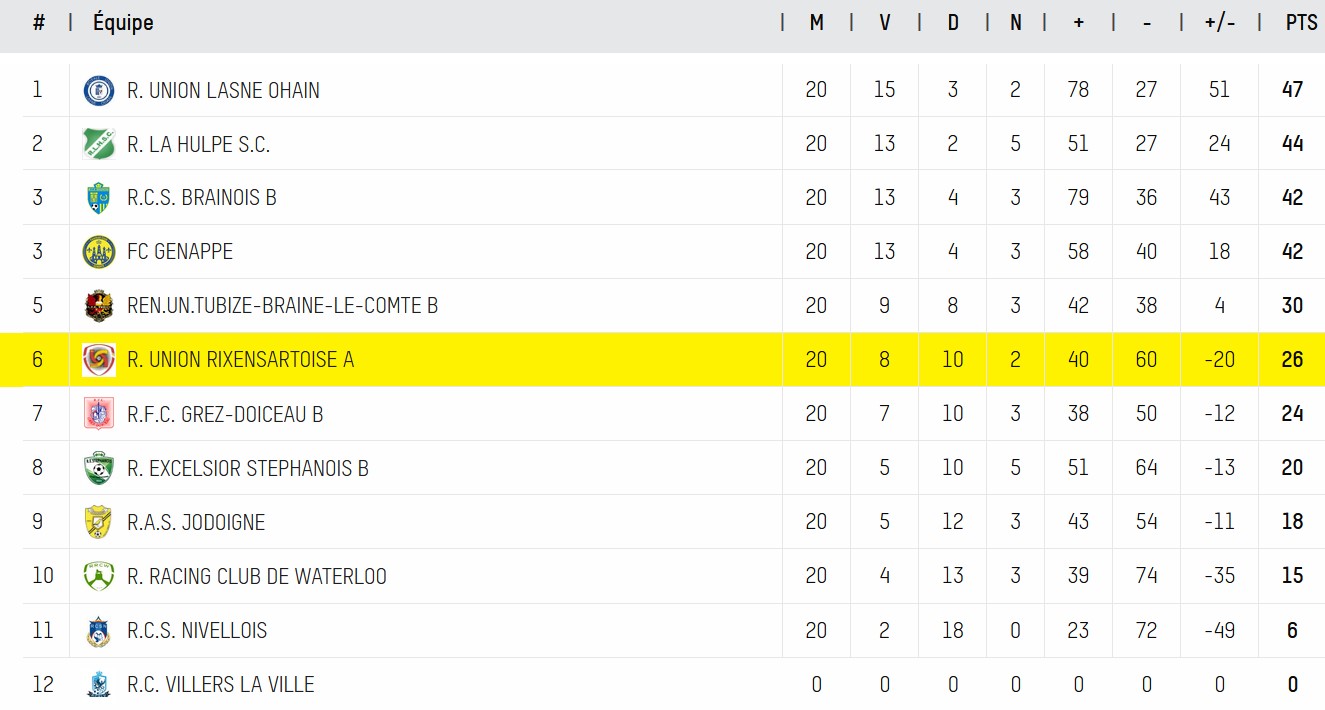Sort table by the PTS column header

pyautogui.click(x=1301, y=22)
